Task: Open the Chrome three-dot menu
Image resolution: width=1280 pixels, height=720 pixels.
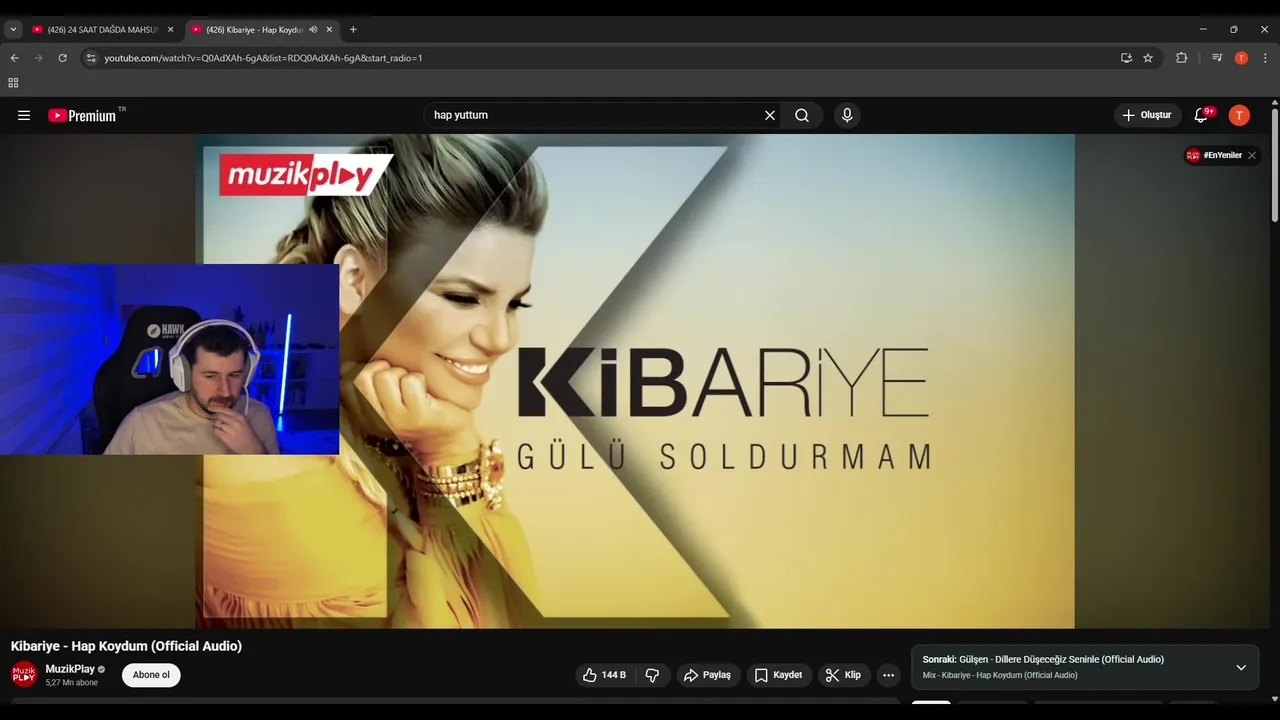Action: [1265, 58]
